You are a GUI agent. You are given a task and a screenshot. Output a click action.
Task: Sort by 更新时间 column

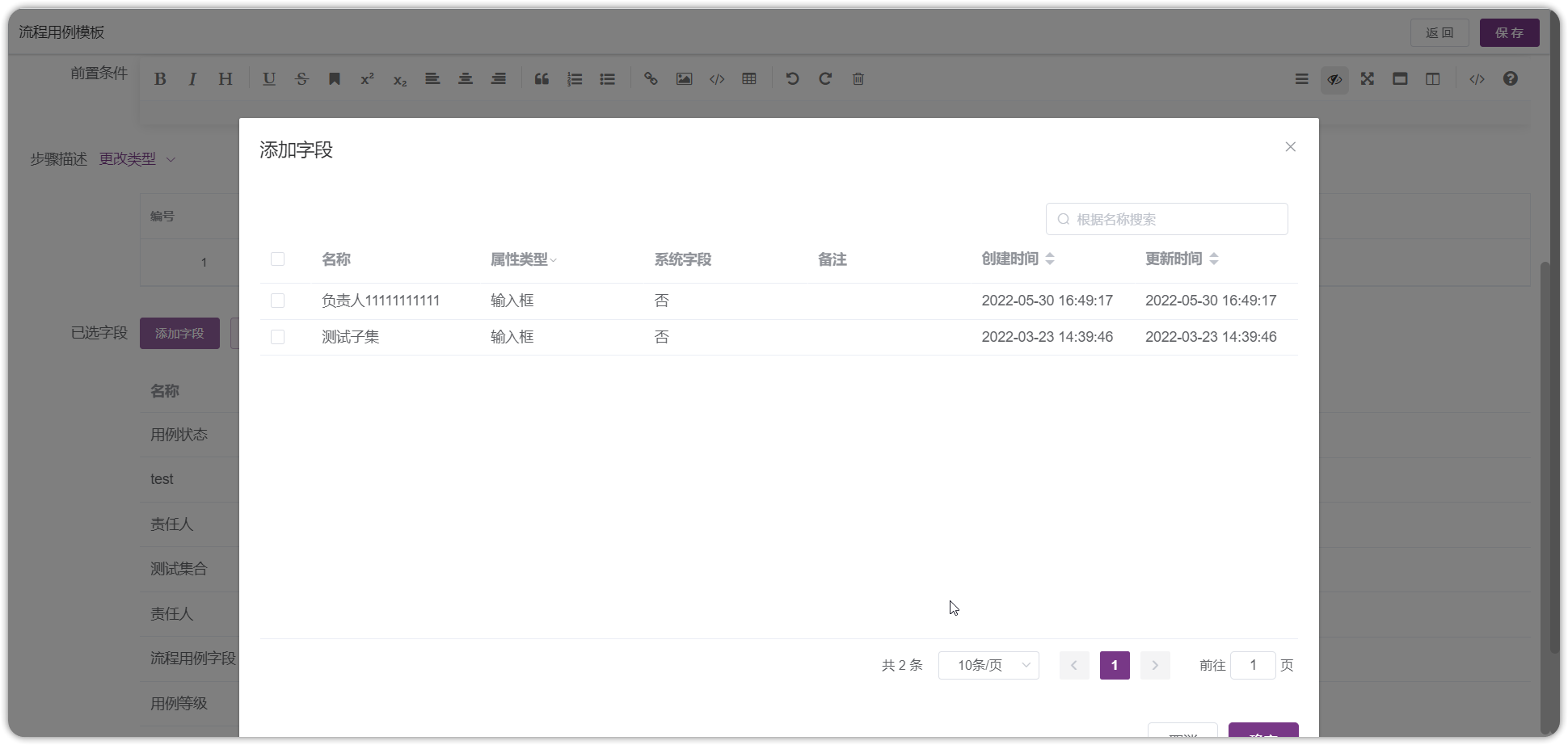coord(1214,259)
